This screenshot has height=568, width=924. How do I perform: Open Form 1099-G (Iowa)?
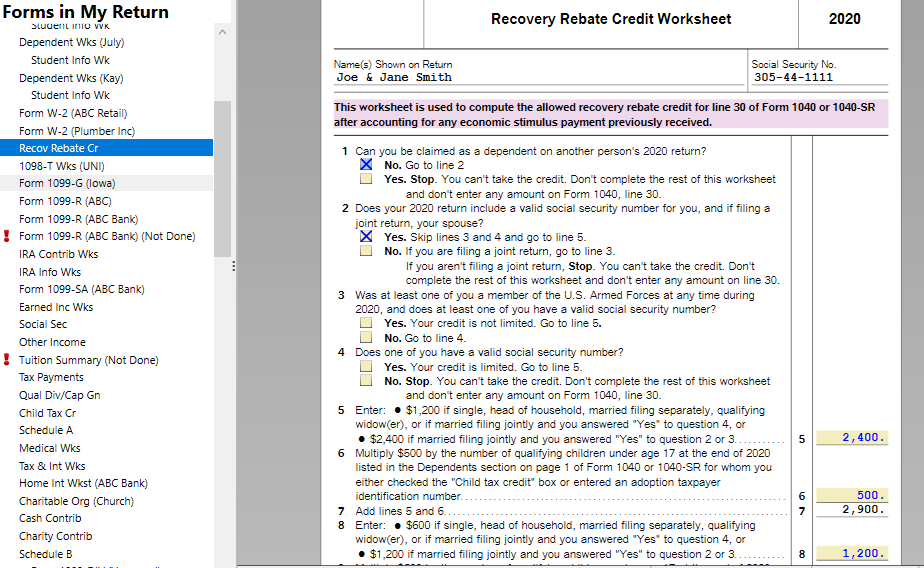tap(67, 183)
